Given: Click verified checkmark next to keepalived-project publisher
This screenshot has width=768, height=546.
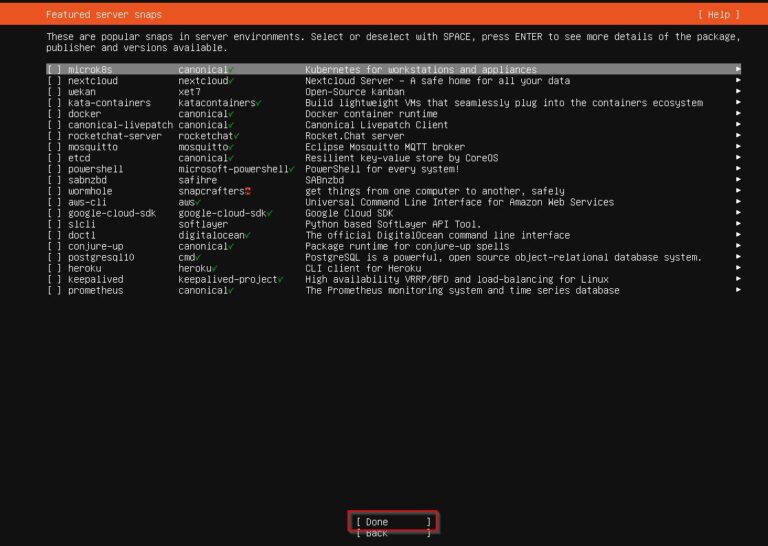Looking at the screenshot, I should click(x=281, y=279).
